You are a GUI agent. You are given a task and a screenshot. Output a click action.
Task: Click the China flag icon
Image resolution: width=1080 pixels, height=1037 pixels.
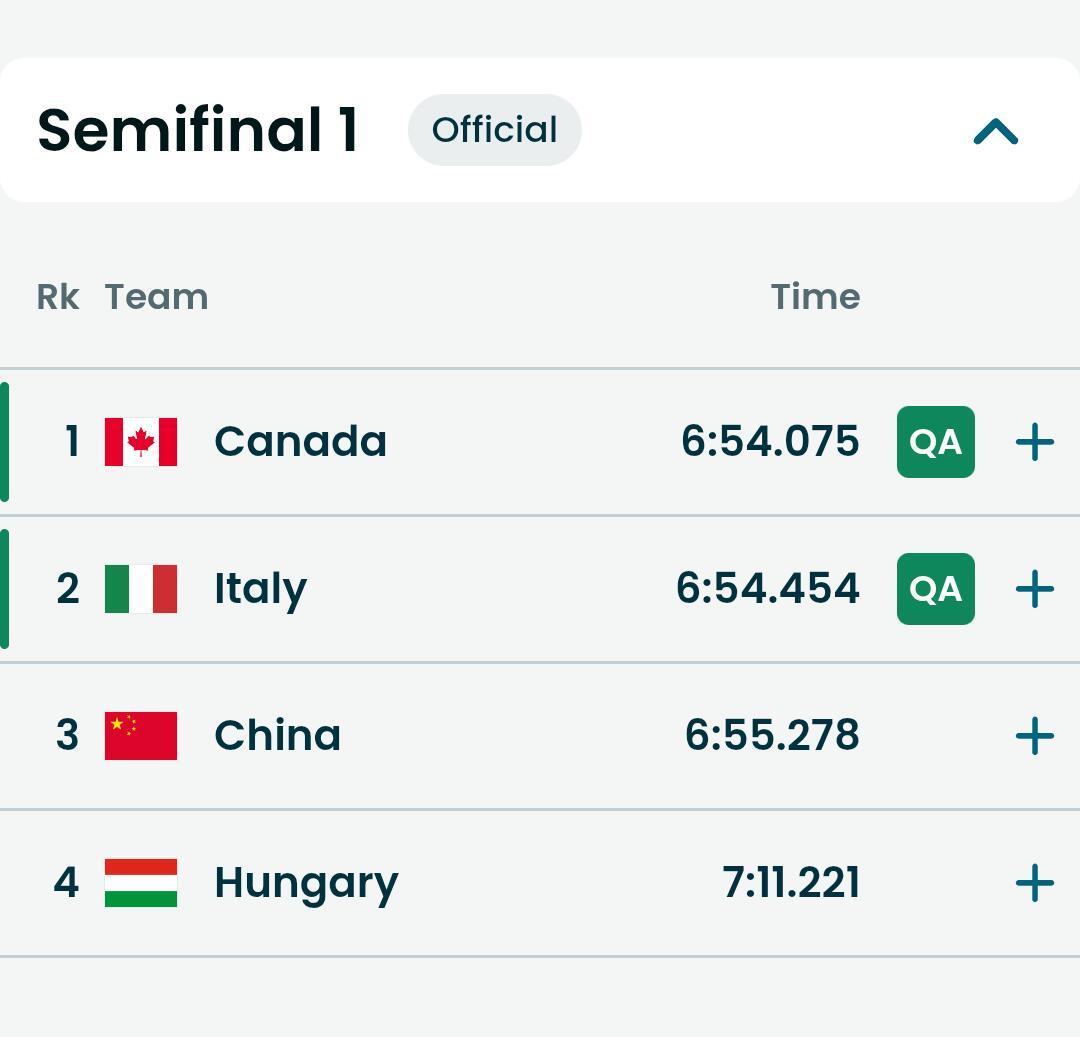[141, 736]
